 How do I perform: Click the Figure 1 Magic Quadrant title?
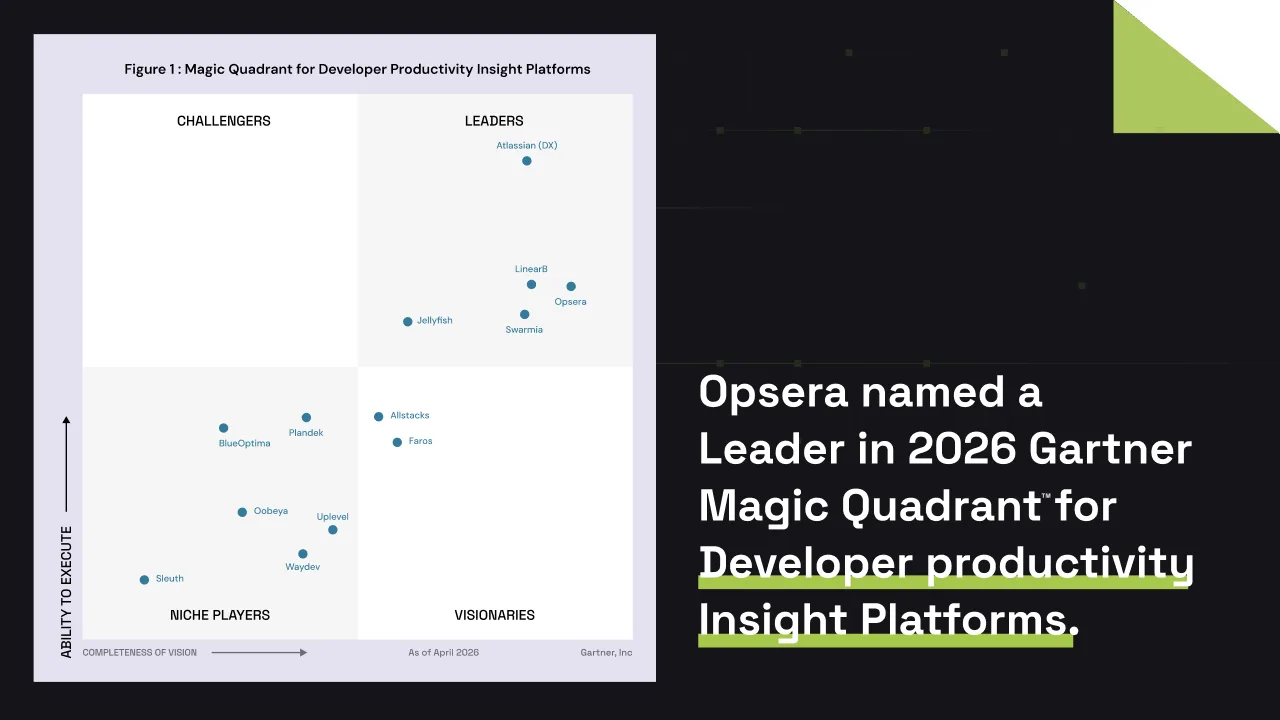357,69
